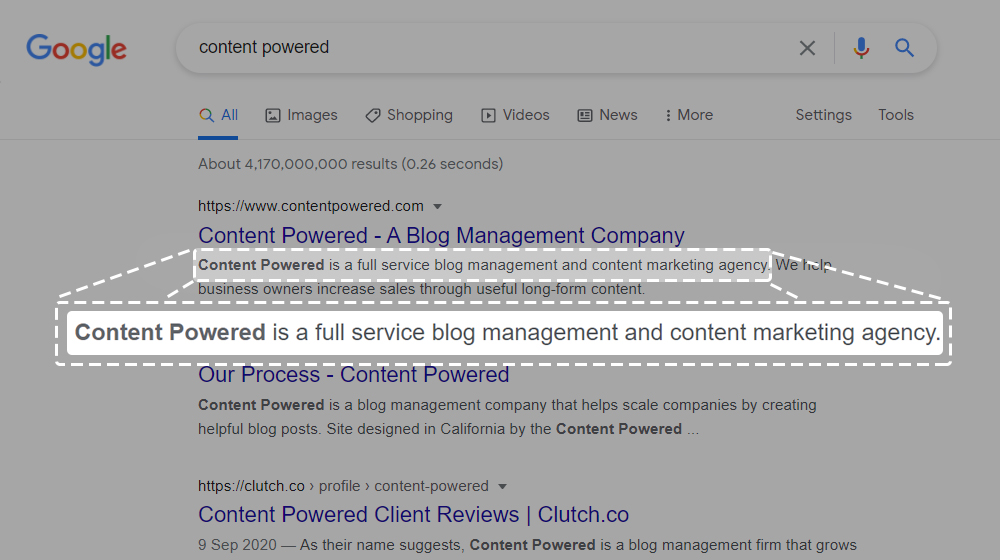Click the '9 Sep 2020' snippet date

[237, 545]
